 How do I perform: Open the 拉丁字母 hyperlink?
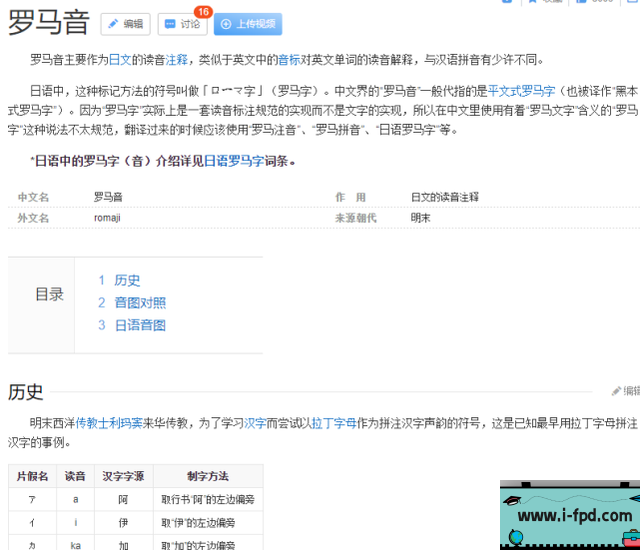(334, 423)
